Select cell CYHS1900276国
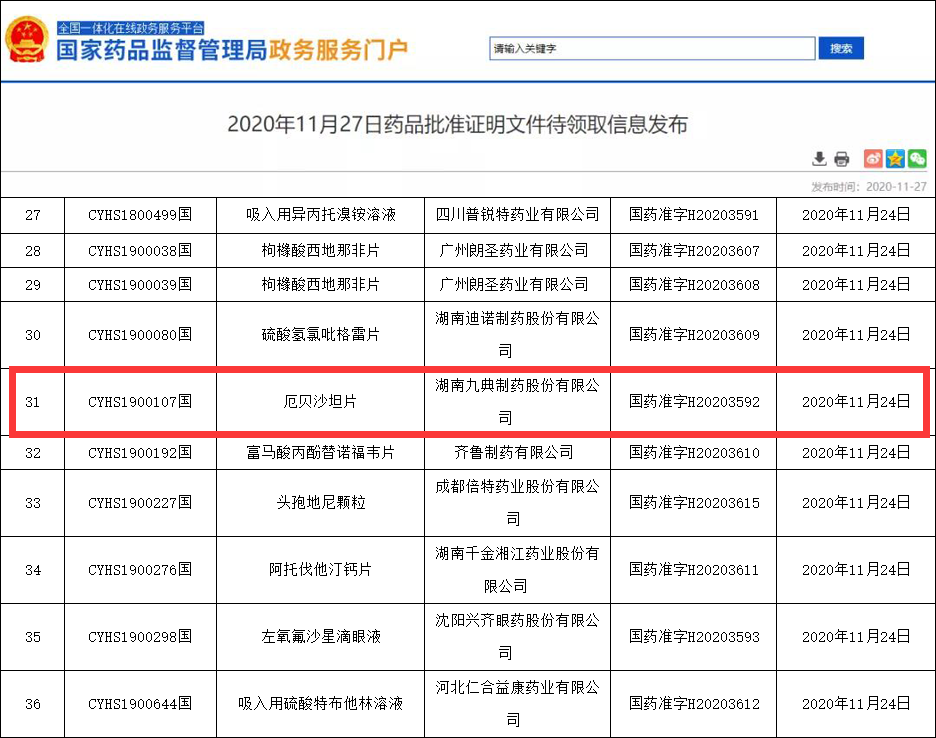The image size is (936, 738). coord(140,570)
